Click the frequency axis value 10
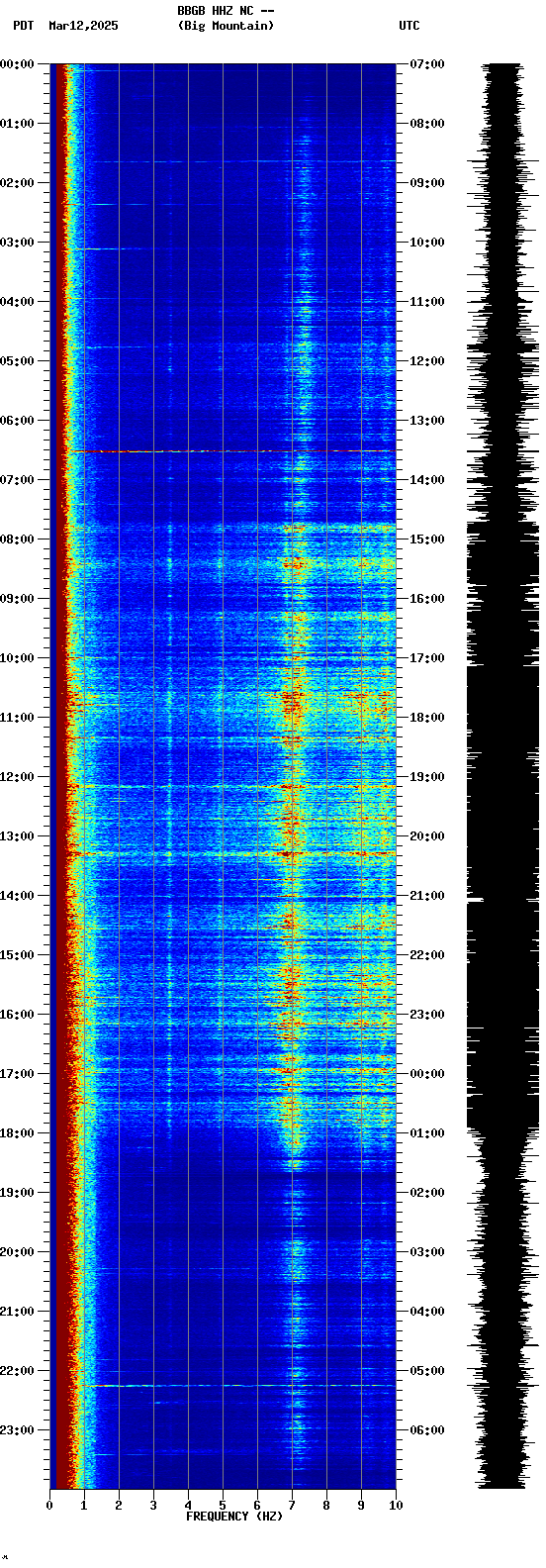Screen dimensions: 546x1568 [396, 1506]
